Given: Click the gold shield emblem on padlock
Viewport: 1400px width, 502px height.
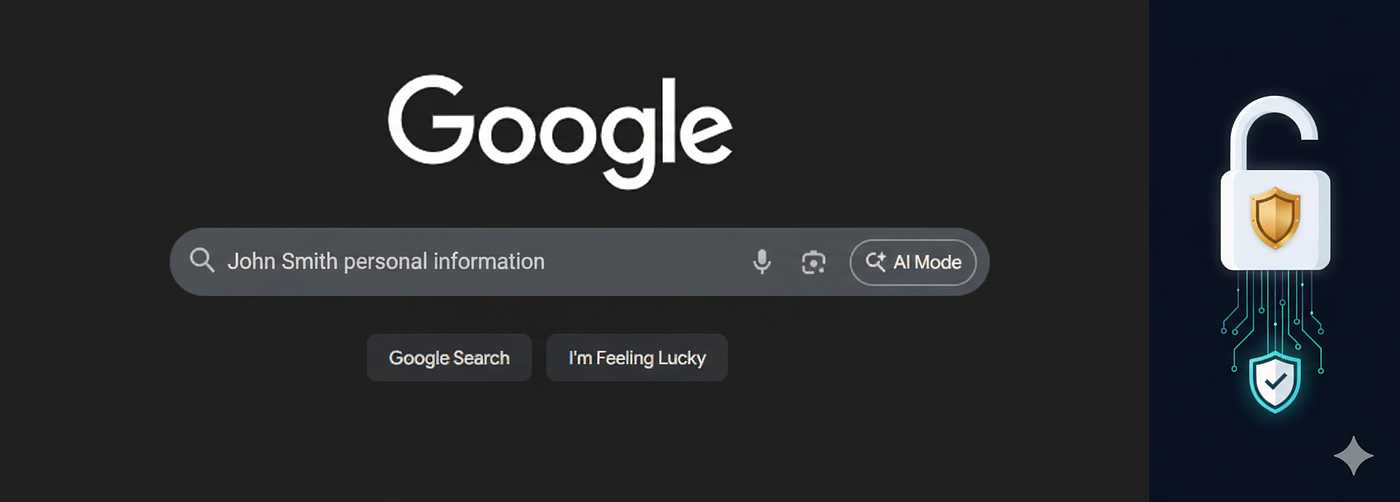Looking at the screenshot, I should (x=1275, y=219).
